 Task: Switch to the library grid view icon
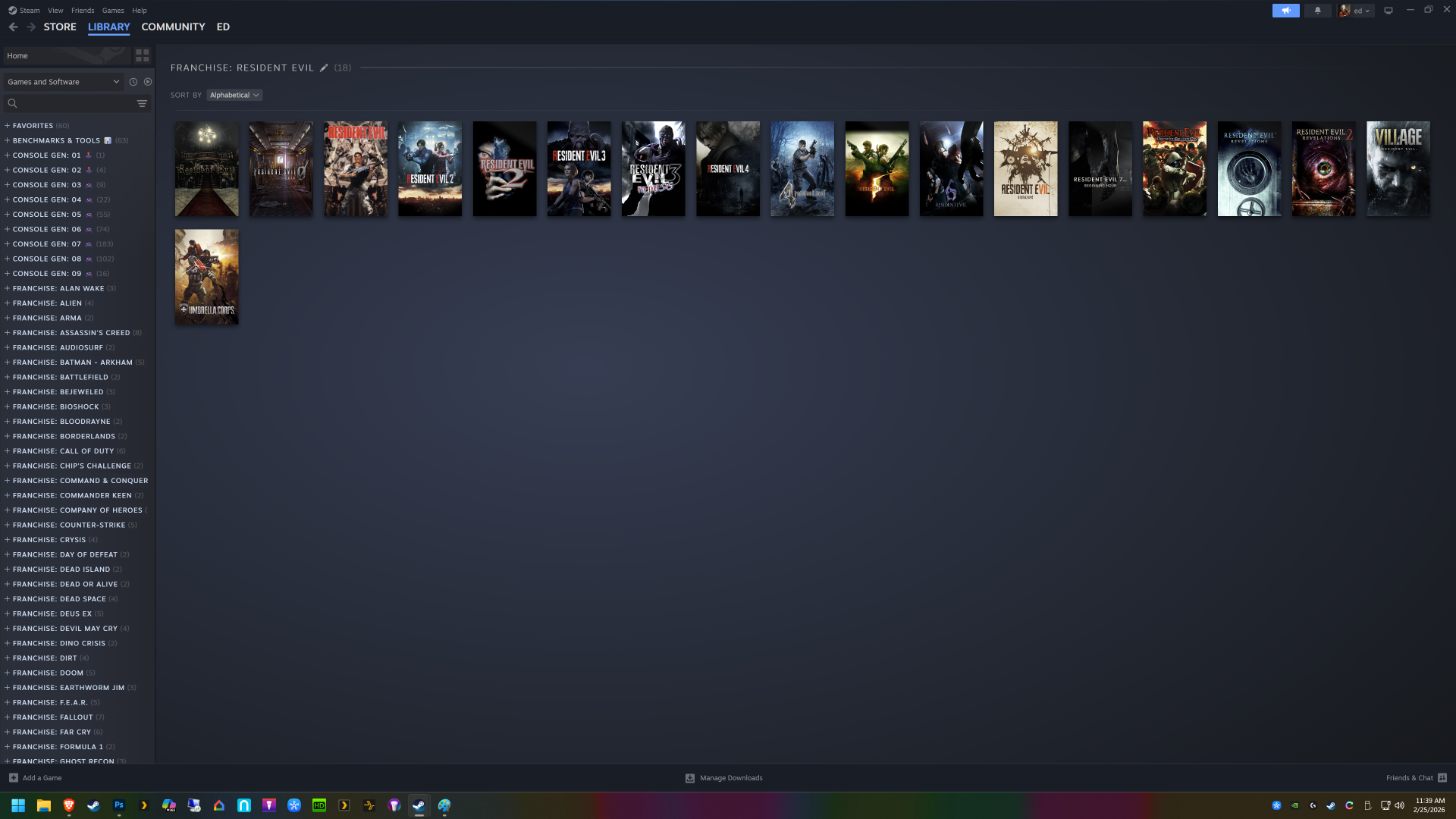pyautogui.click(x=142, y=56)
